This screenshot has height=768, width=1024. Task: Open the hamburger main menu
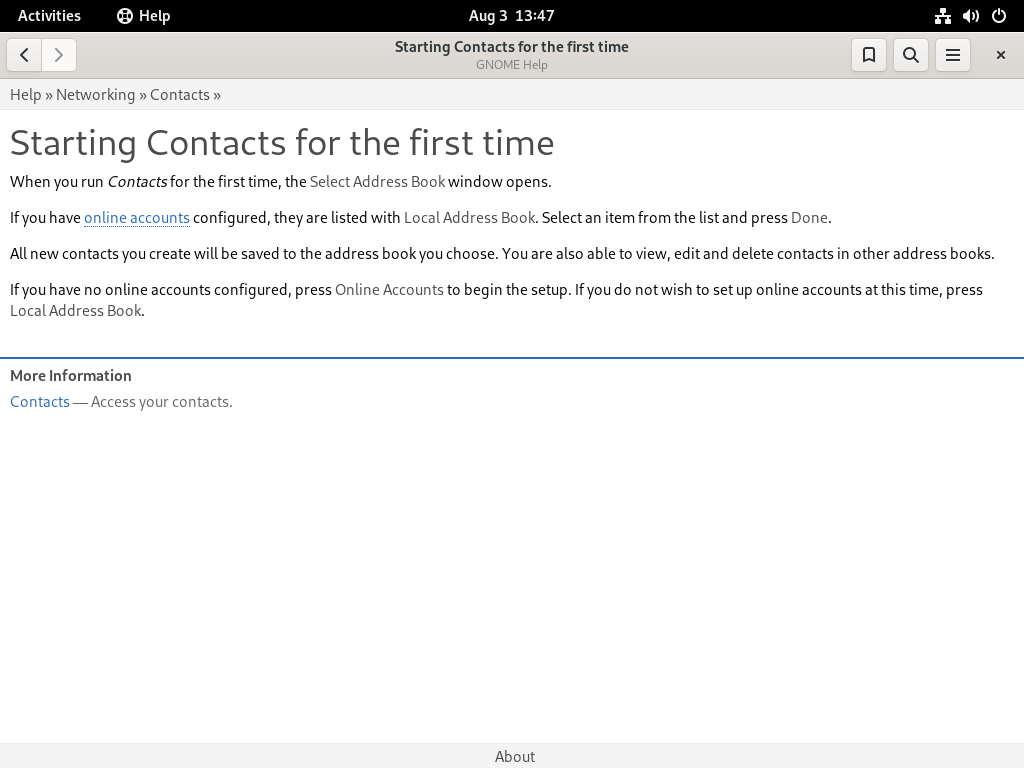[x=953, y=55]
